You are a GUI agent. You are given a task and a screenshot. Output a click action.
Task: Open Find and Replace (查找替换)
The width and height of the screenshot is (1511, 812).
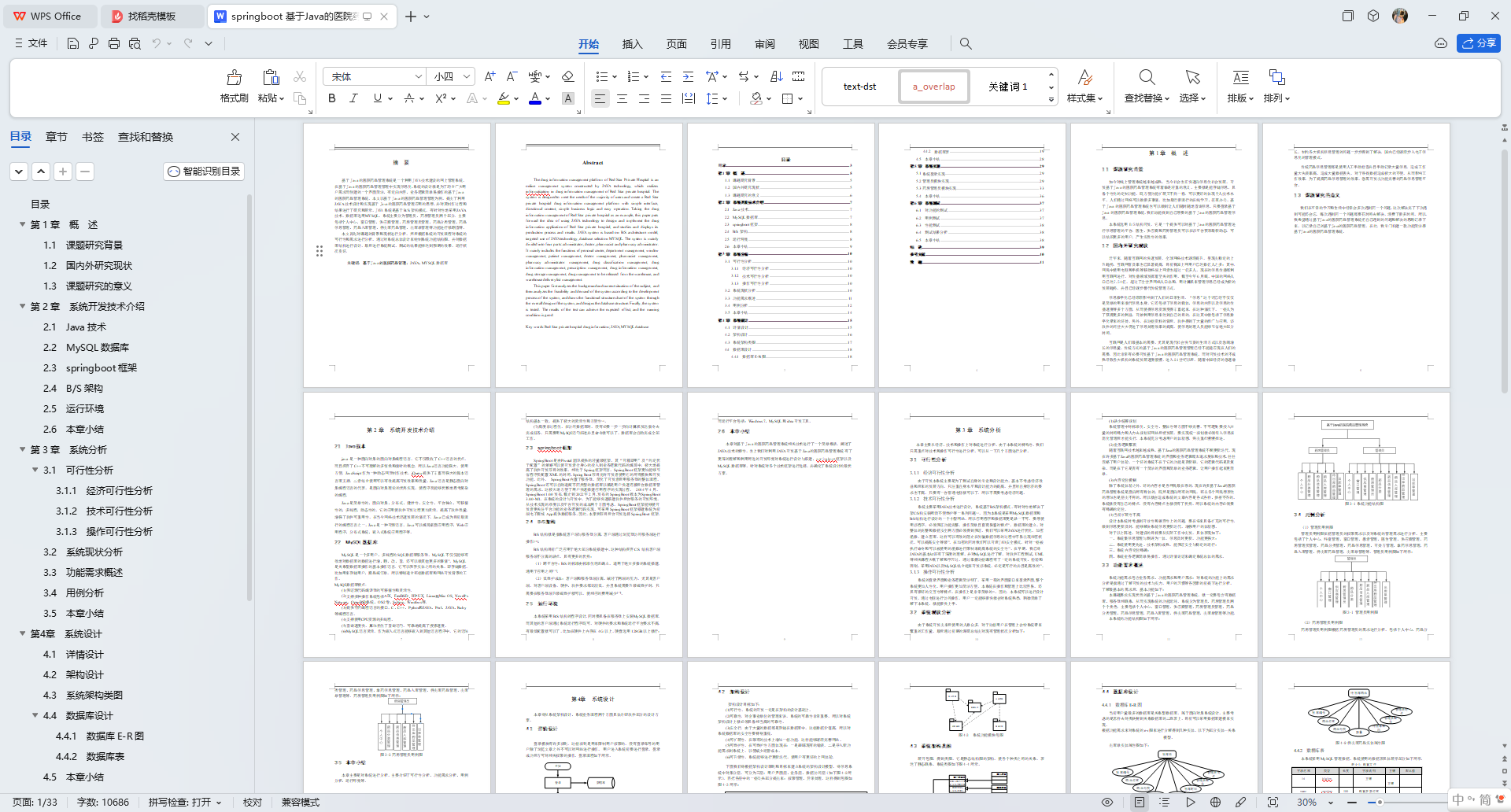[x=1147, y=87]
